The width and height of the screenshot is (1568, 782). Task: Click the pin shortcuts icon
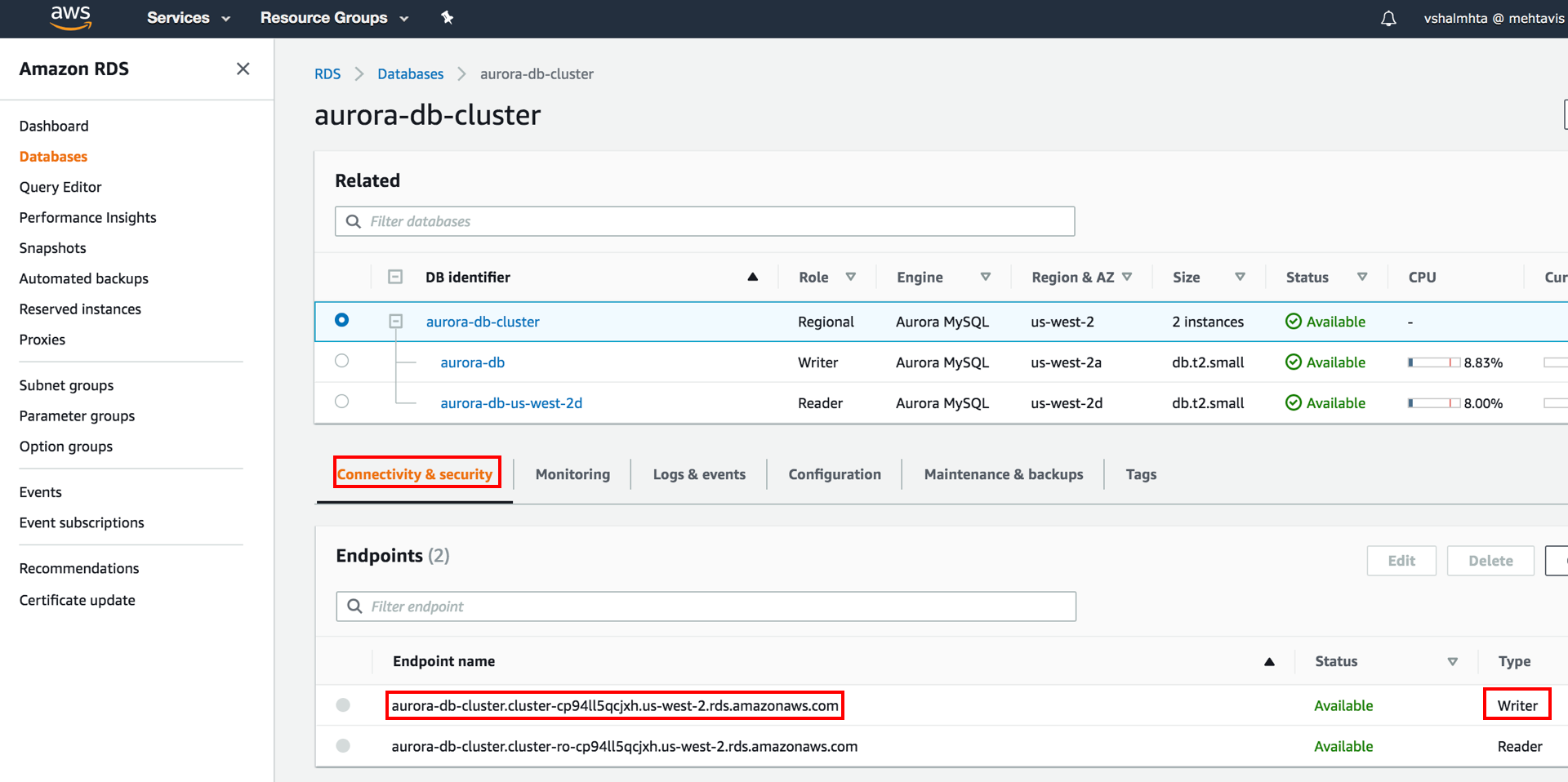[447, 17]
